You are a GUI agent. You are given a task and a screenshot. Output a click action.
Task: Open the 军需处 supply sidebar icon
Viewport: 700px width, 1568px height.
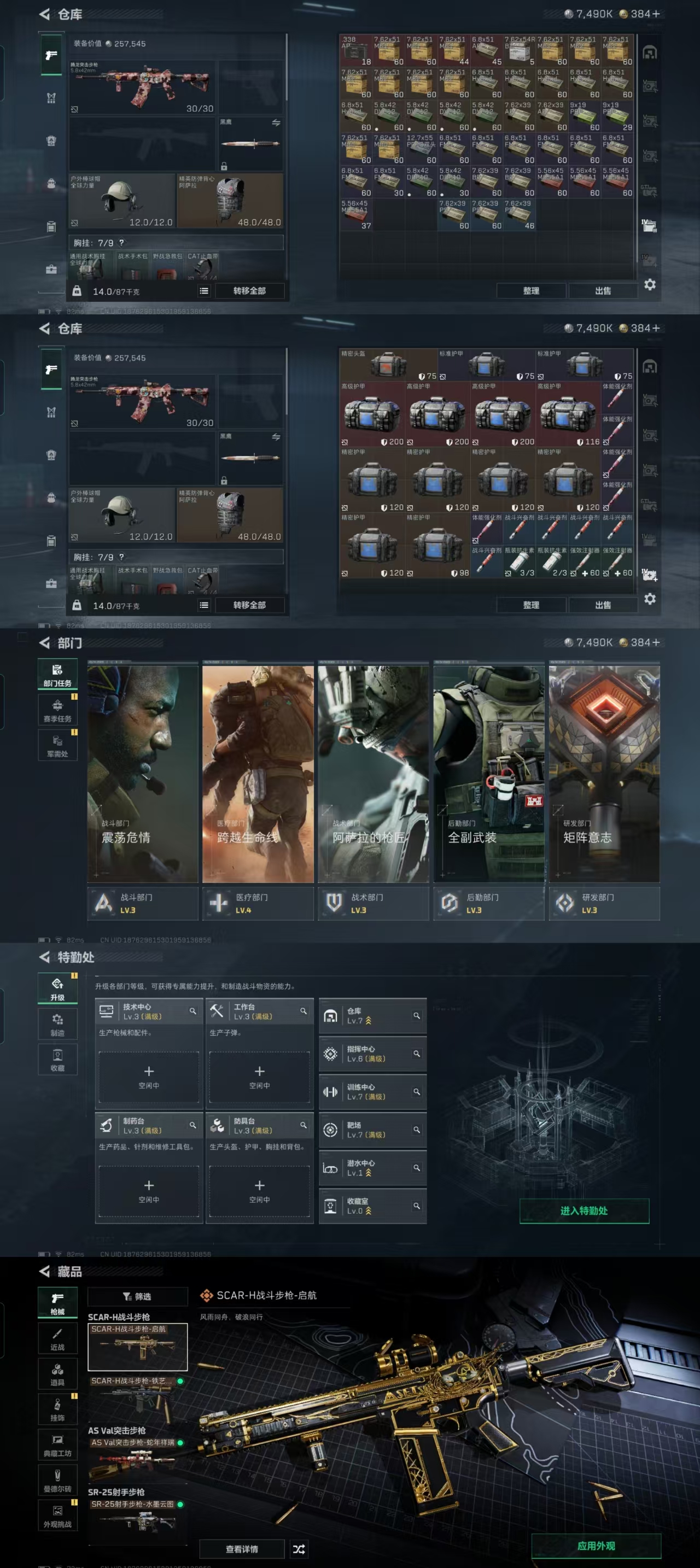[x=57, y=745]
